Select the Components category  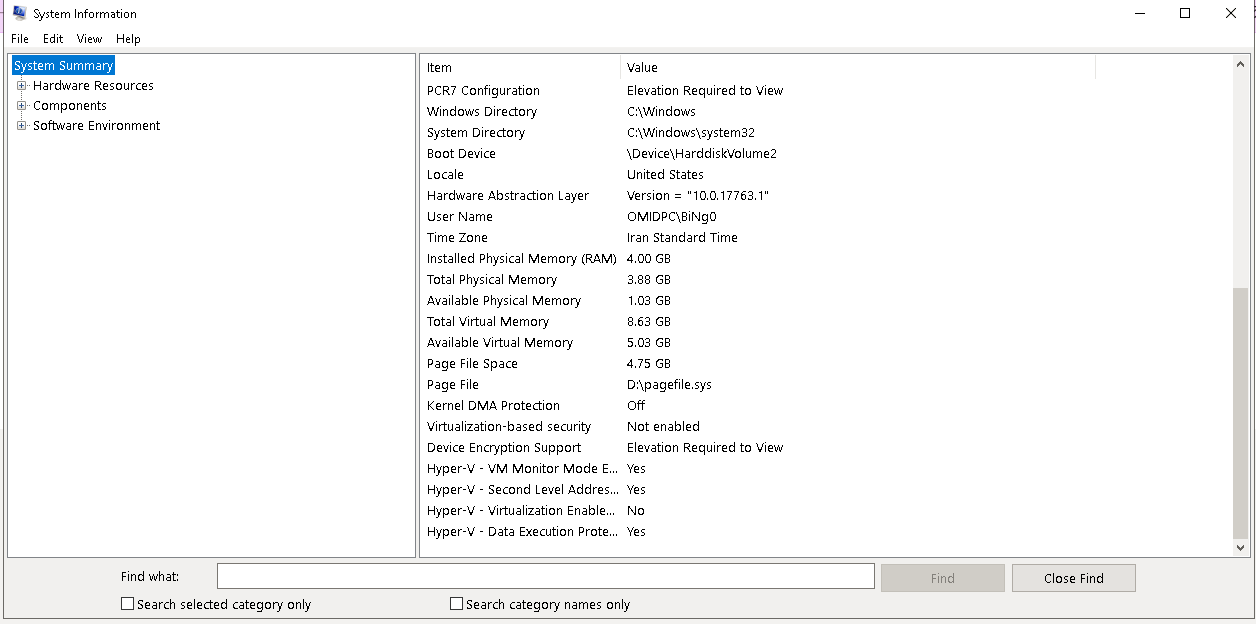pos(70,106)
